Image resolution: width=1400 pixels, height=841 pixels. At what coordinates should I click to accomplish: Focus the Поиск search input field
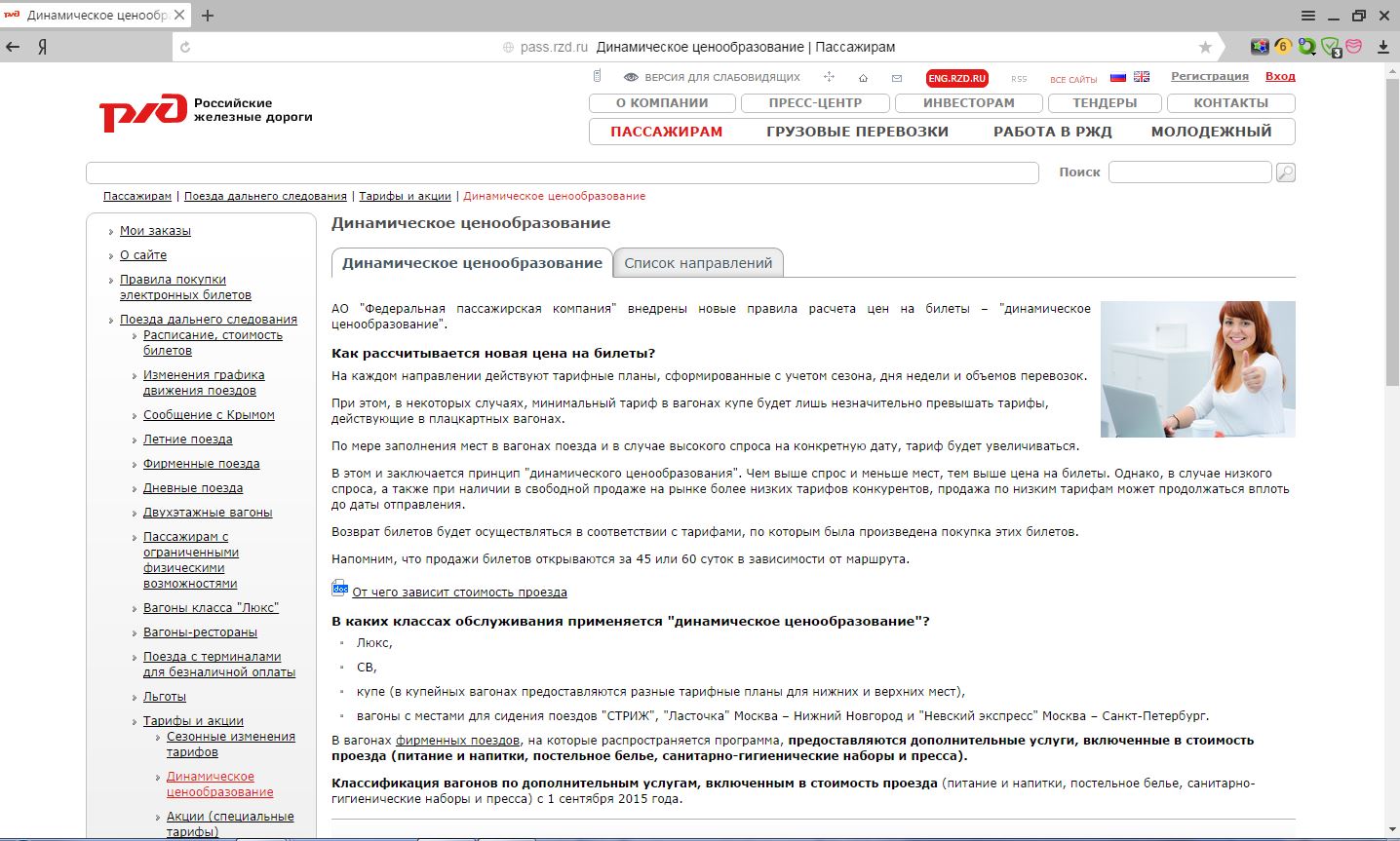[1190, 172]
